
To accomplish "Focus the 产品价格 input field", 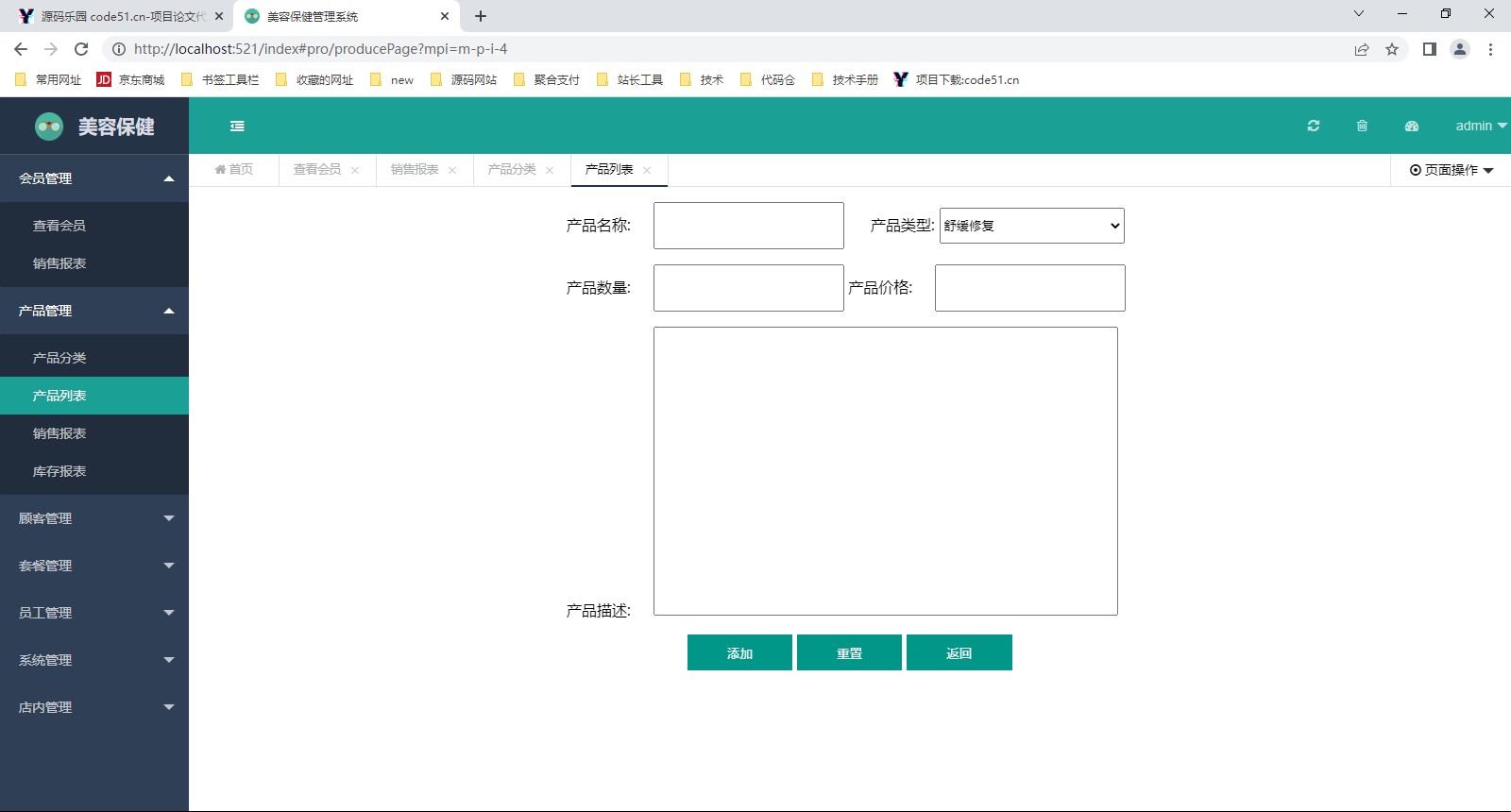I will [1030, 288].
